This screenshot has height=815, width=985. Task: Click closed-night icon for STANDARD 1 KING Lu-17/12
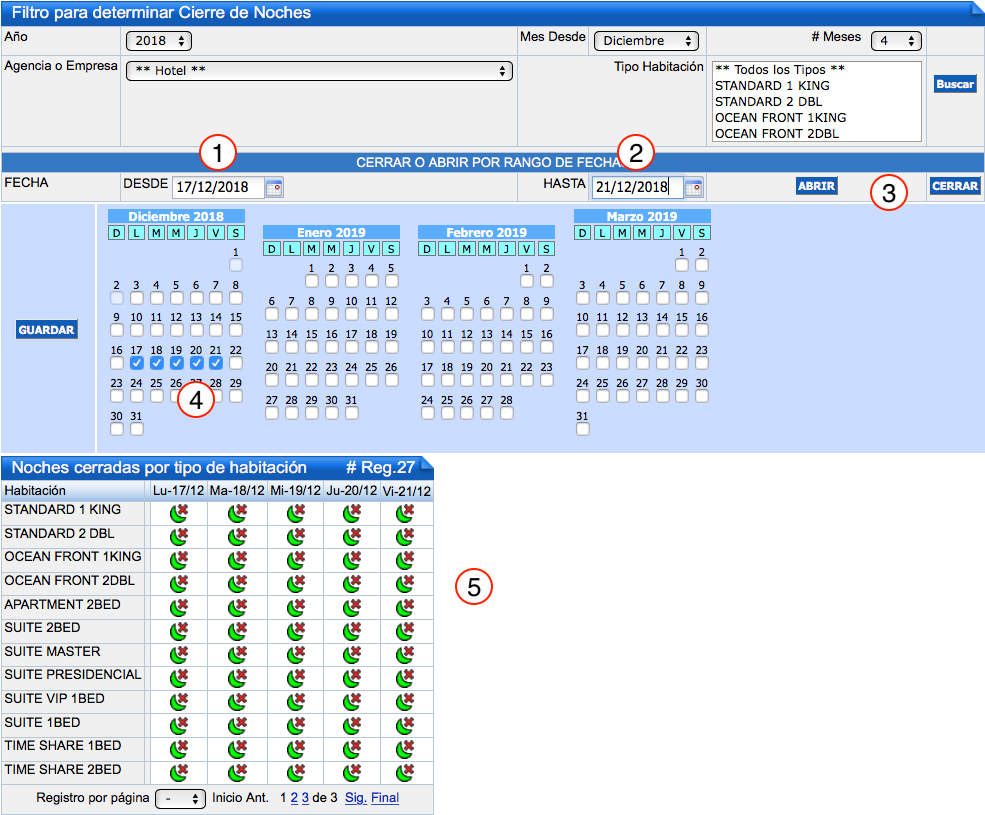click(x=179, y=514)
